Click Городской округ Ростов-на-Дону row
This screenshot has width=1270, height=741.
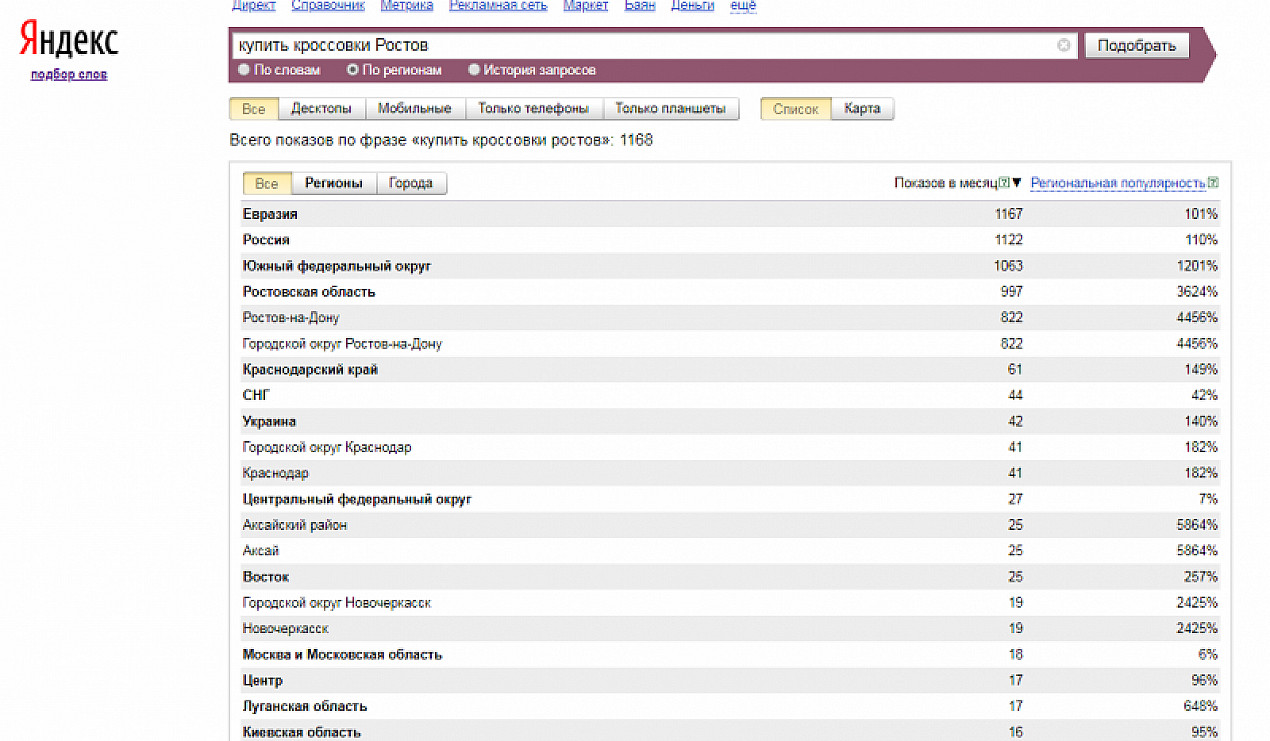(x=730, y=344)
